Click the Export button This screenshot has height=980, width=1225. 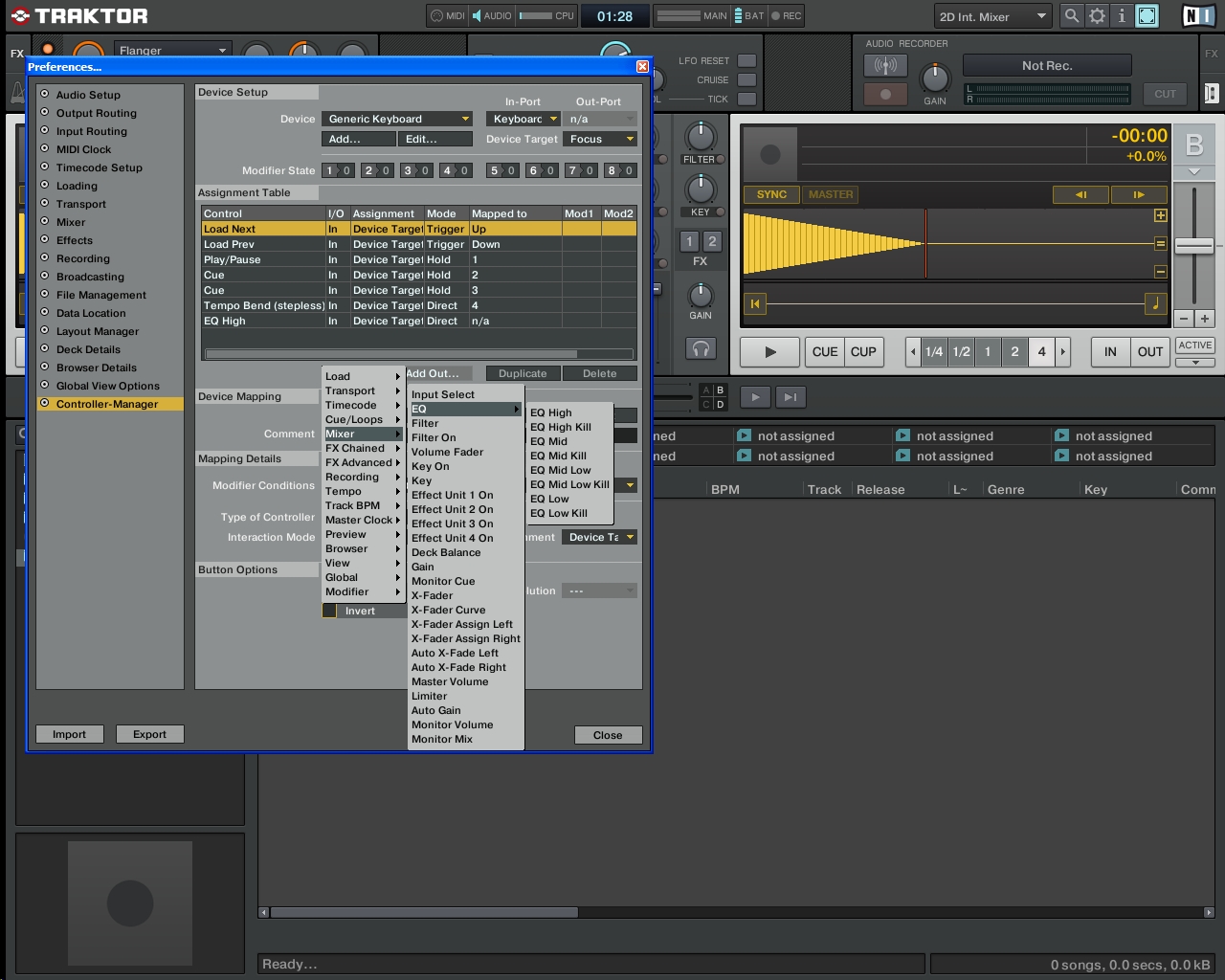coord(149,734)
